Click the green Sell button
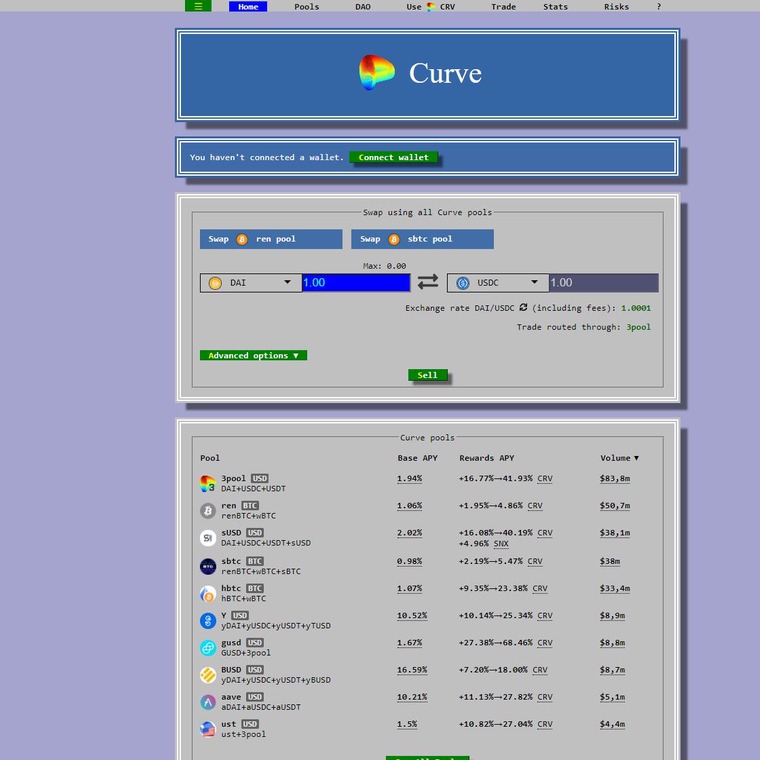Screen dimensions: 760x760 click(x=427, y=375)
